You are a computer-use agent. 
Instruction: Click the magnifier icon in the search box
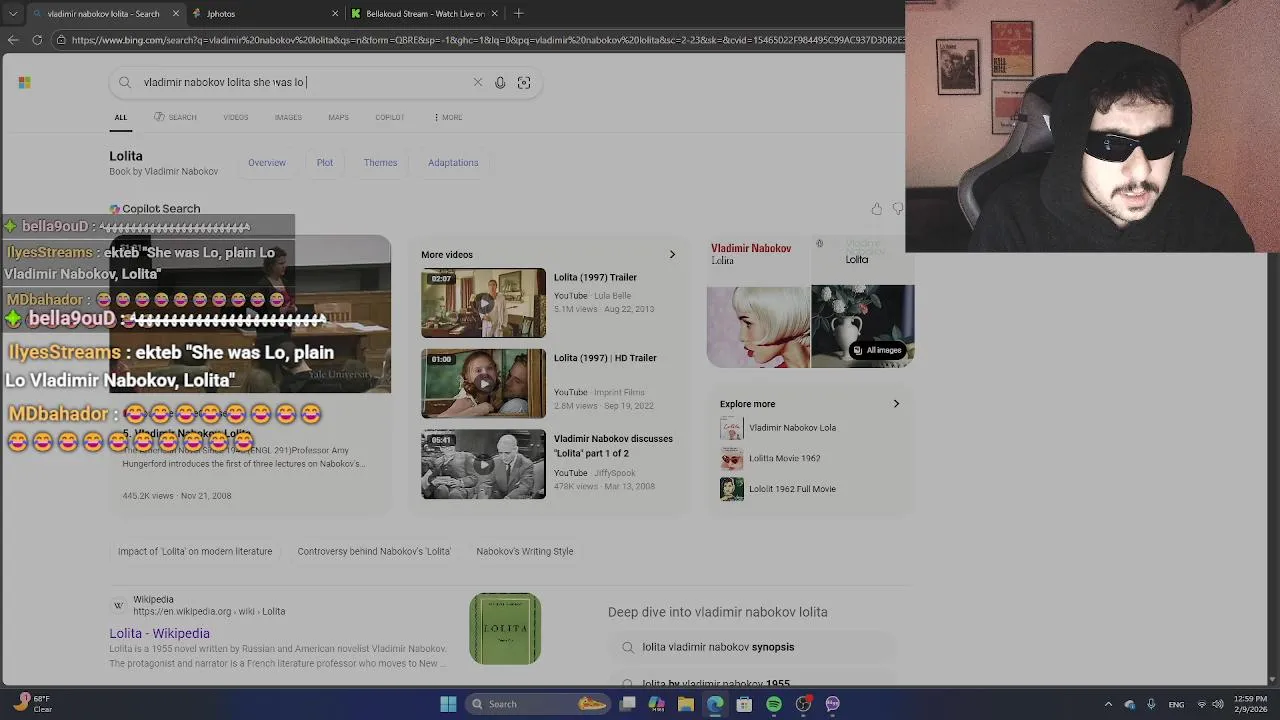(x=125, y=82)
